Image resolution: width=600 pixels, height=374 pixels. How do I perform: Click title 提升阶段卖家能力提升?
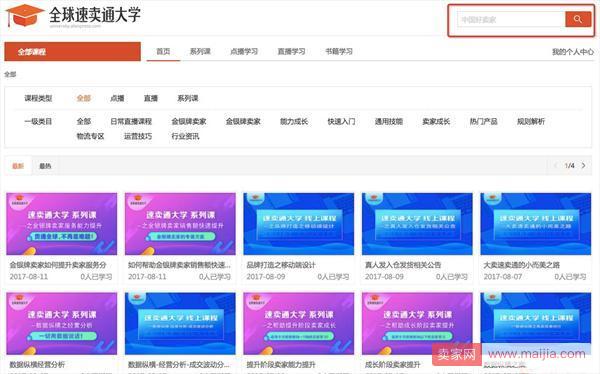(281, 364)
